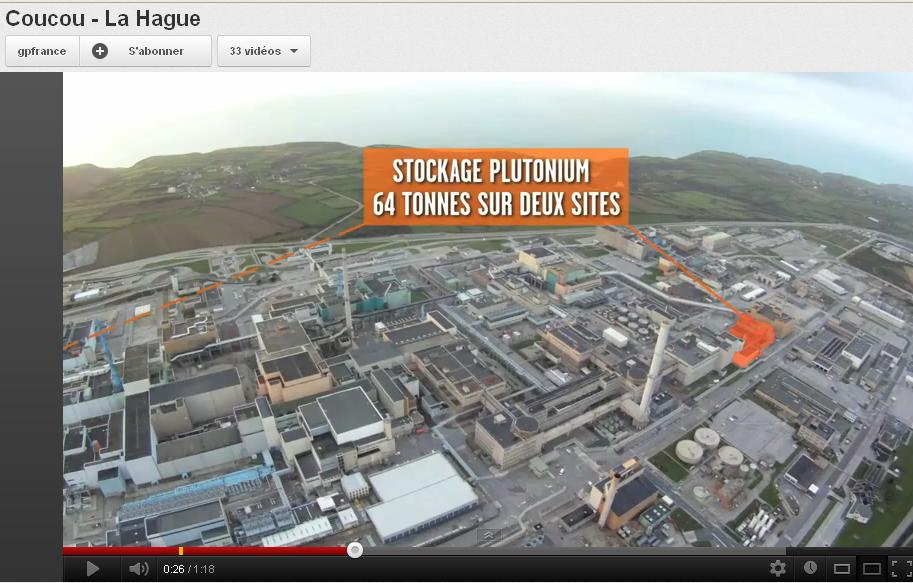The height and width of the screenshot is (583, 913).
Task: Play the video with the play button
Action: coord(93,568)
